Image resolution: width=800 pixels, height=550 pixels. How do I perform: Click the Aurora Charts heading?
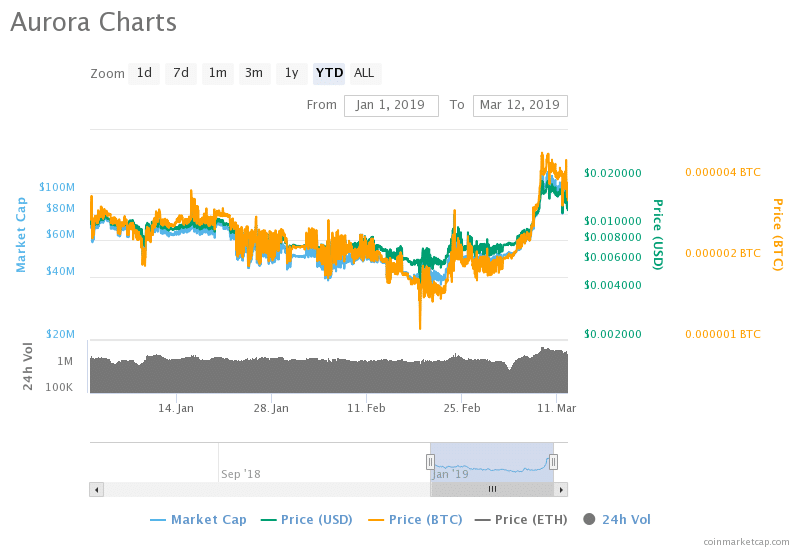coord(93,22)
